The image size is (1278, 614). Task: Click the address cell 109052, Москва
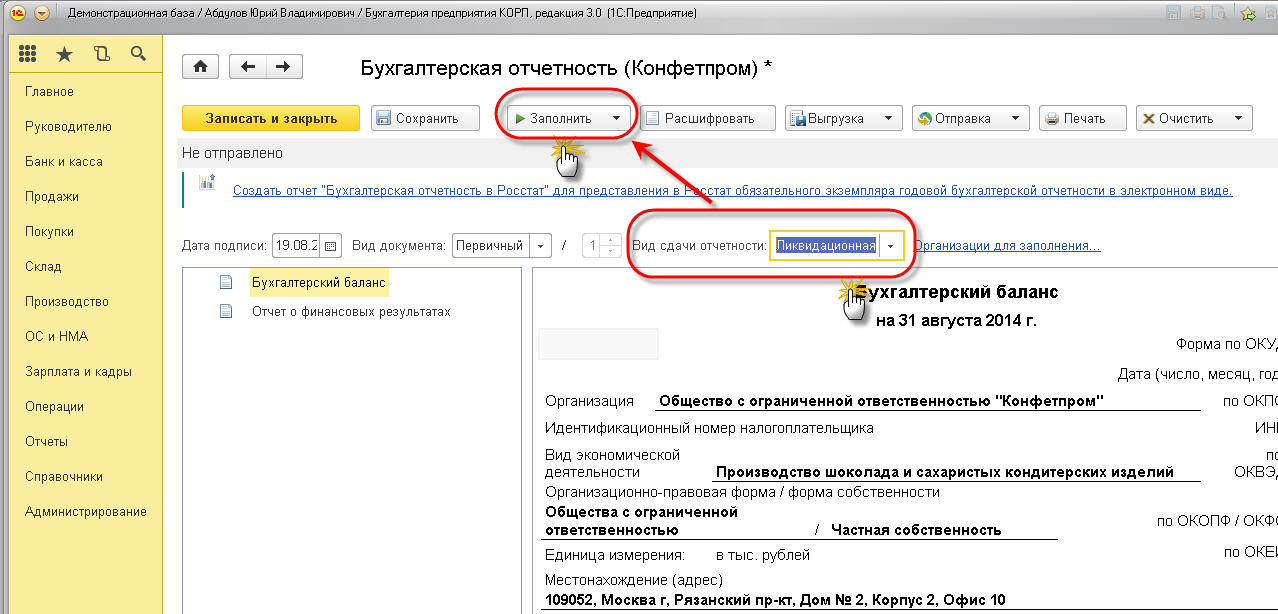pos(775,600)
